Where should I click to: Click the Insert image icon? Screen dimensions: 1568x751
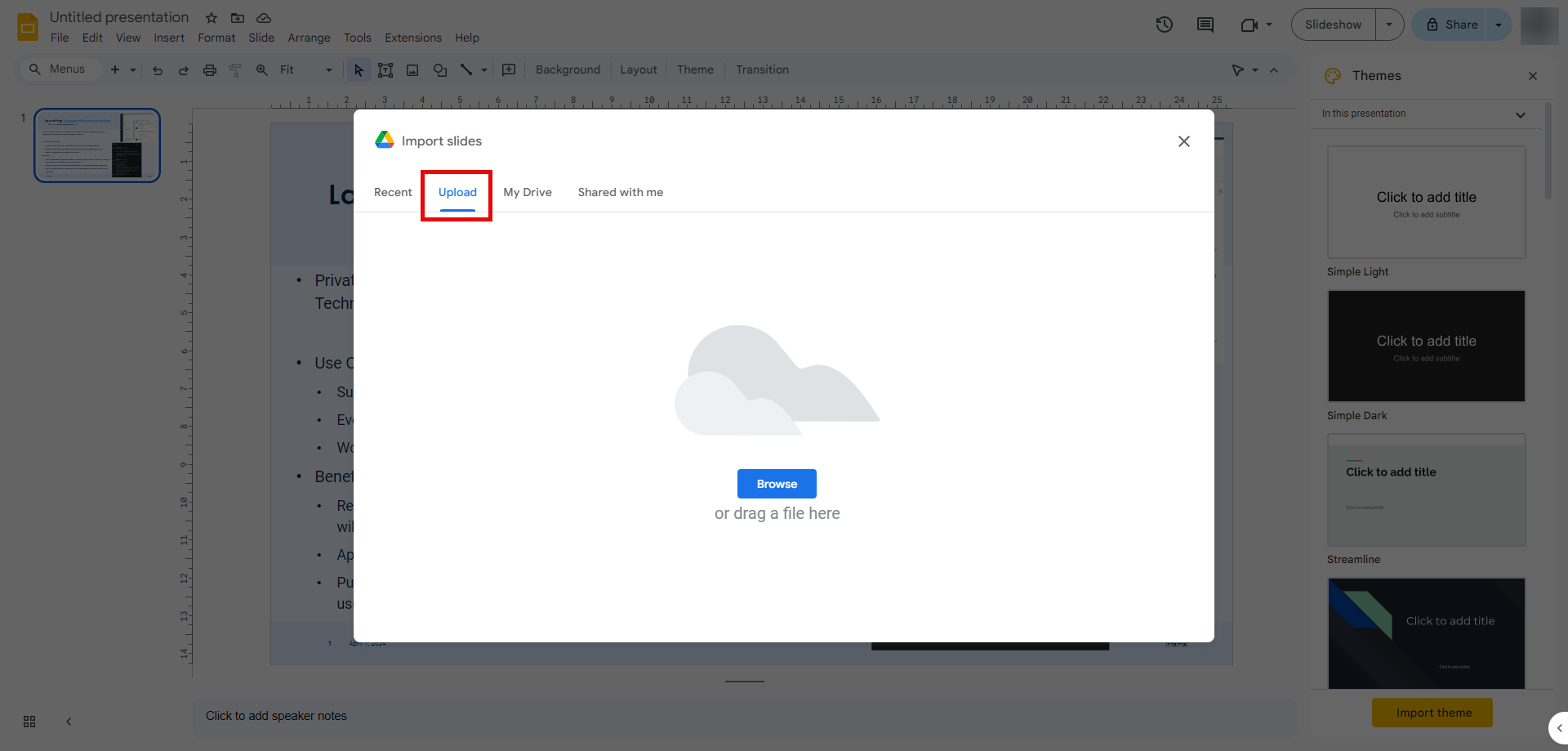(412, 70)
